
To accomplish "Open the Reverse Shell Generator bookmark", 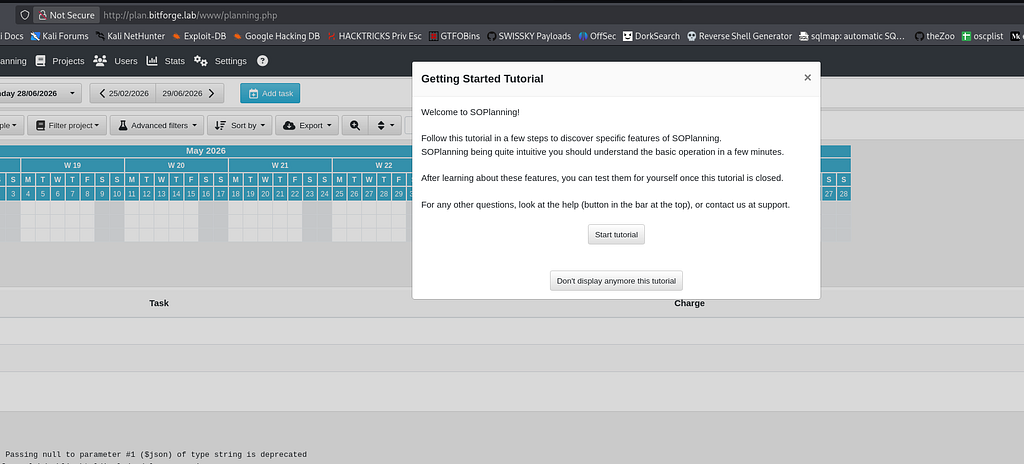I will click(739, 37).
